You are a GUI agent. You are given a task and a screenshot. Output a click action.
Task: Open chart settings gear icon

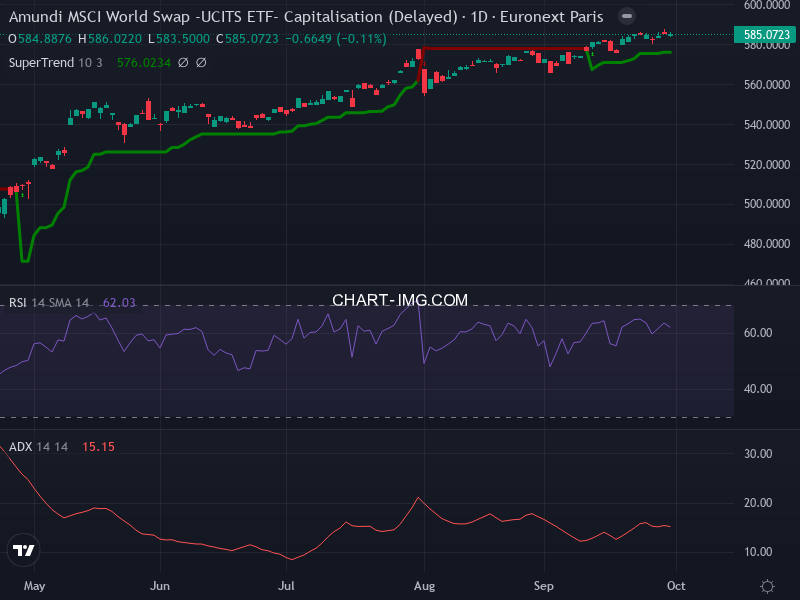coord(767,586)
